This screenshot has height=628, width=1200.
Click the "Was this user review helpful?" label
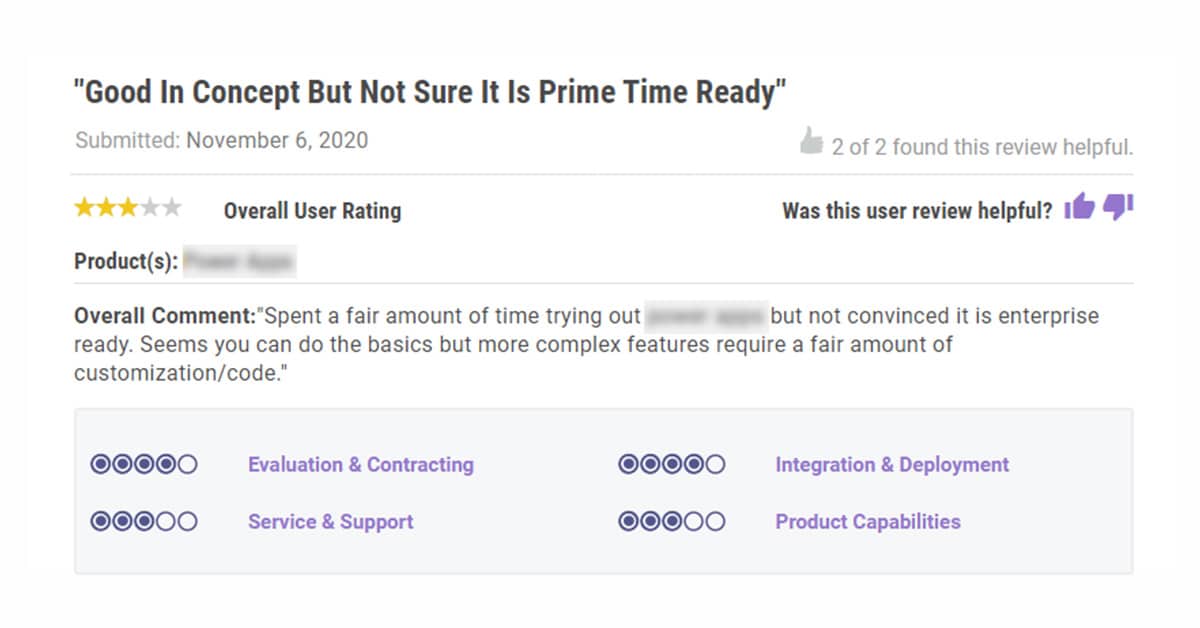click(917, 211)
